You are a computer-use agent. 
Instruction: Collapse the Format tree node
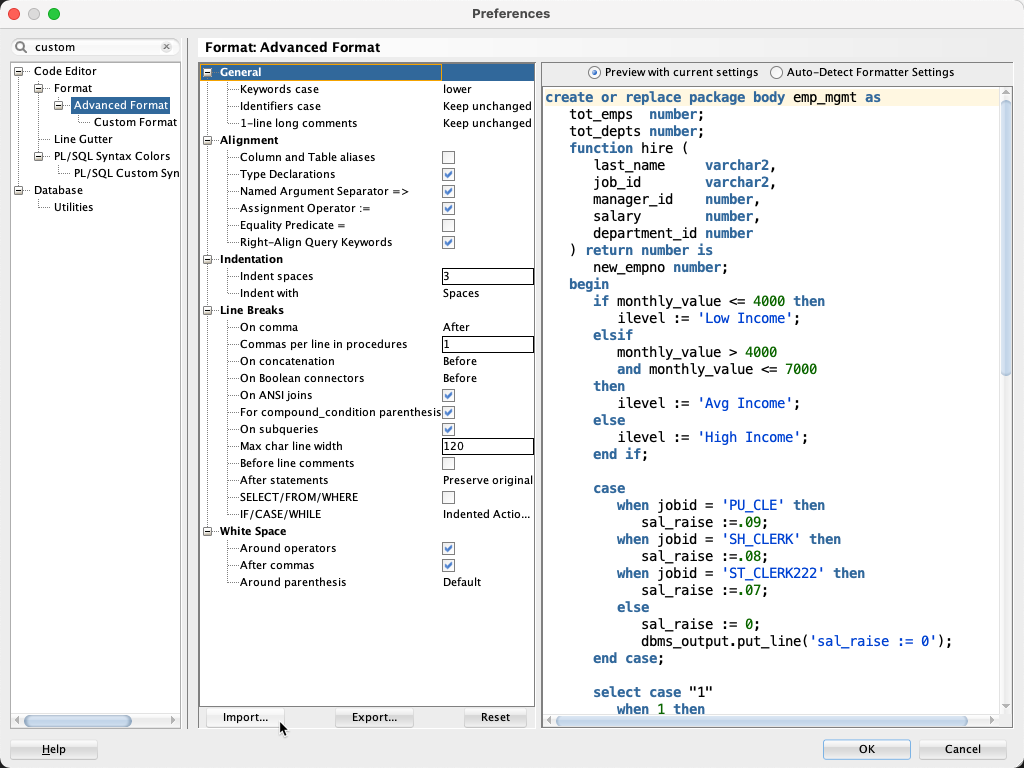click(39, 88)
